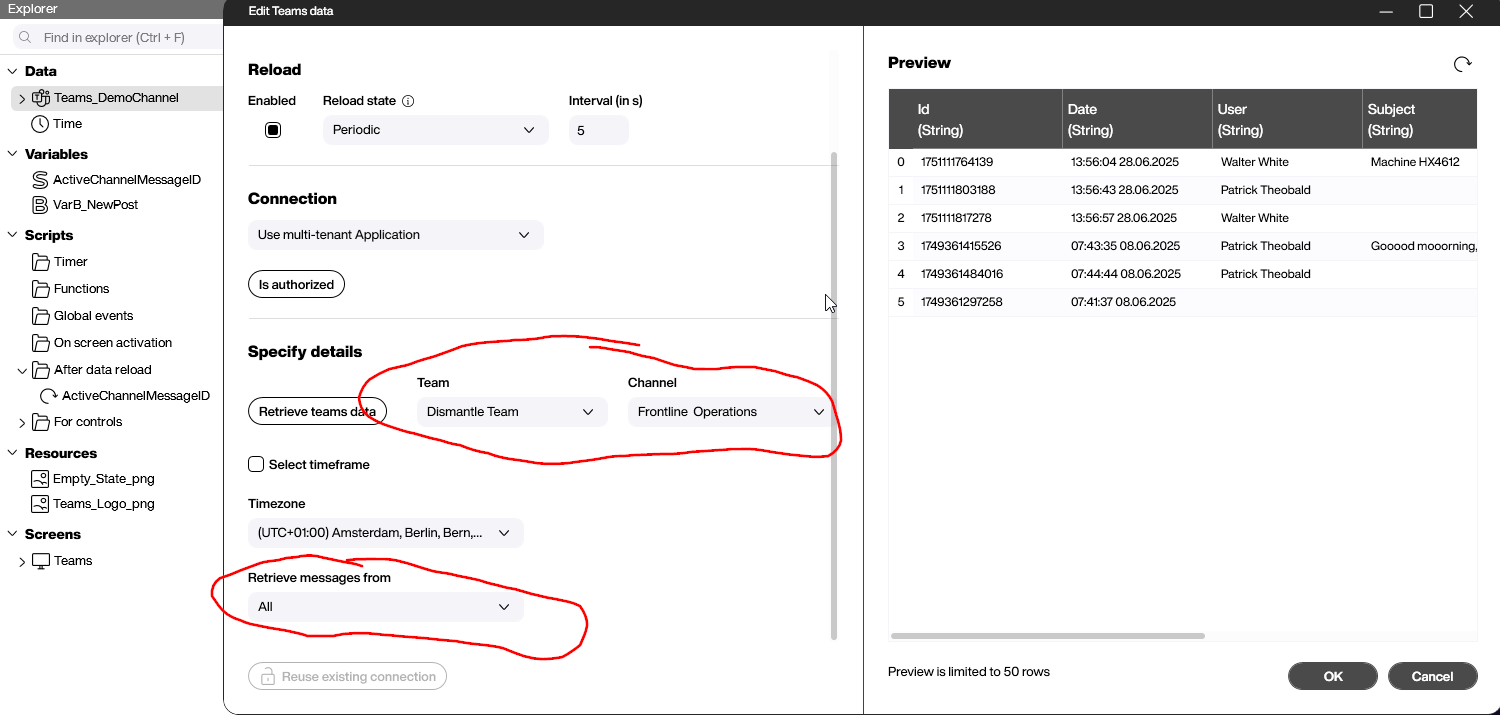Click the info icon next to Reload state
Image resolution: width=1500 pixels, height=715 pixels.
(408, 101)
